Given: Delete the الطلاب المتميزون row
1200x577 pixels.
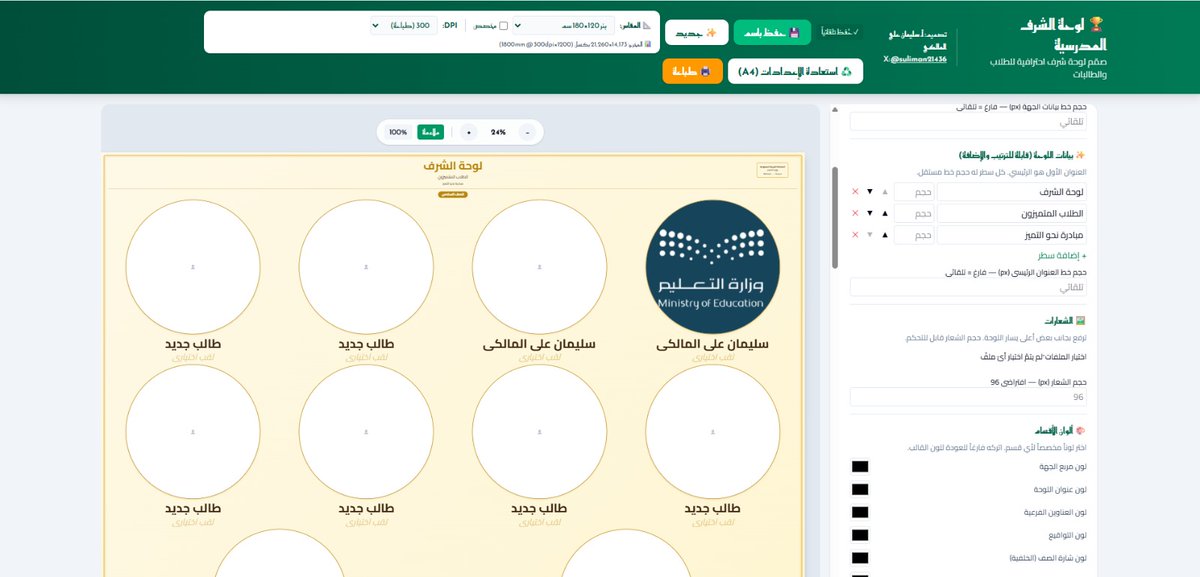Looking at the screenshot, I should click(x=854, y=213).
